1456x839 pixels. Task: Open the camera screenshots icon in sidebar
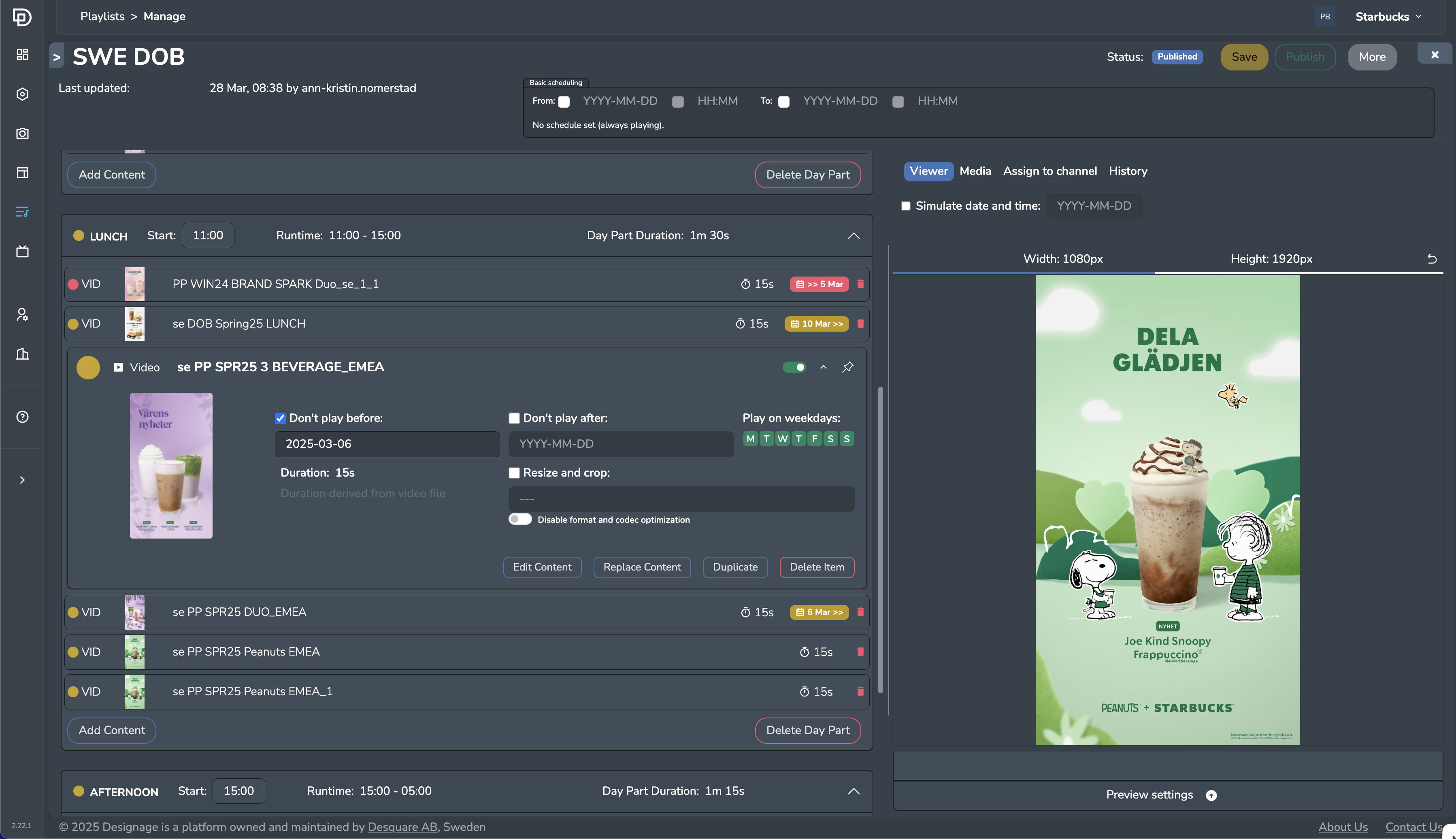[22, 133]
